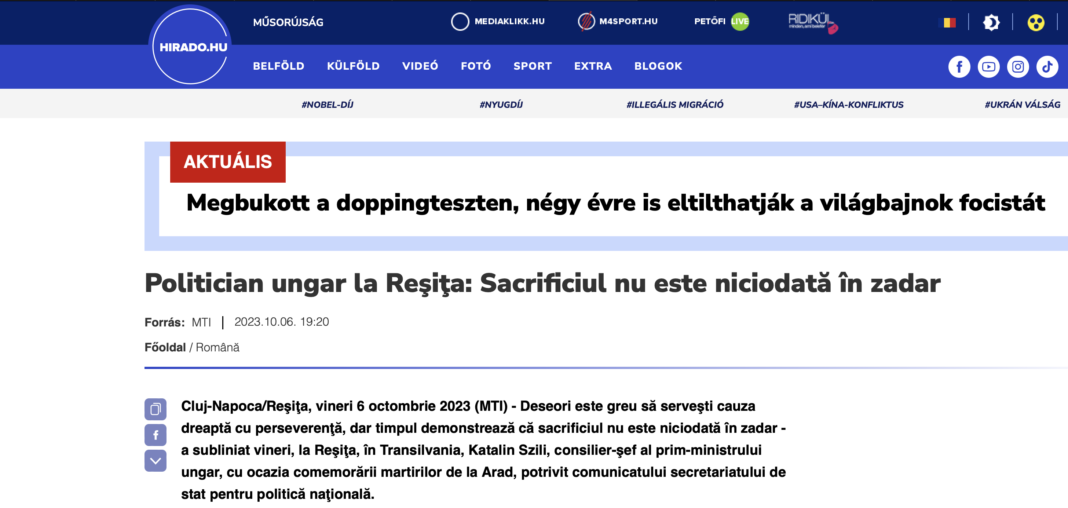Open the Ridikül site logo
This screenshot has width=1068, height=508.
(x=813, y=23)
